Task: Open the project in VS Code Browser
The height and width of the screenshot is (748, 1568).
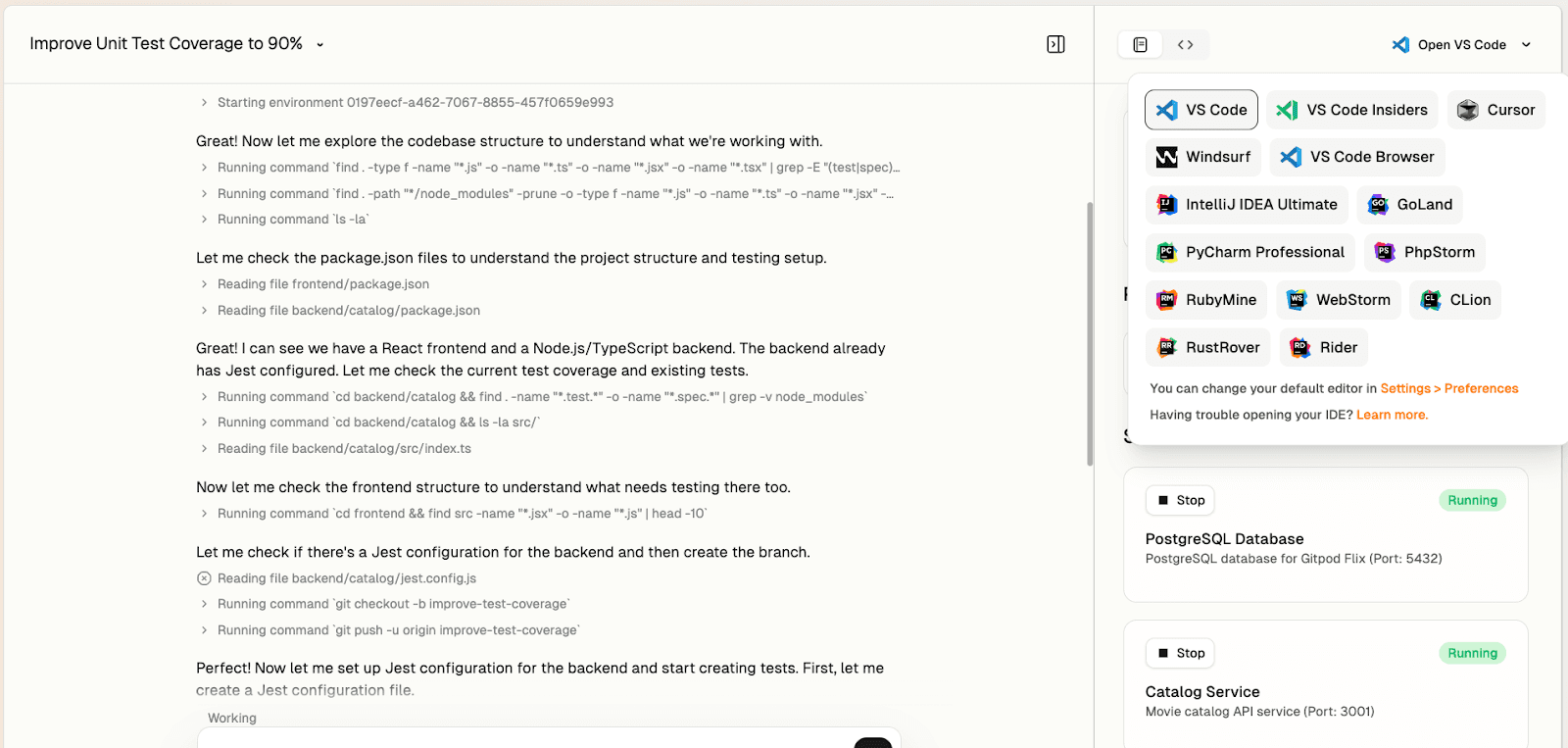Action: click(1356, 157)
